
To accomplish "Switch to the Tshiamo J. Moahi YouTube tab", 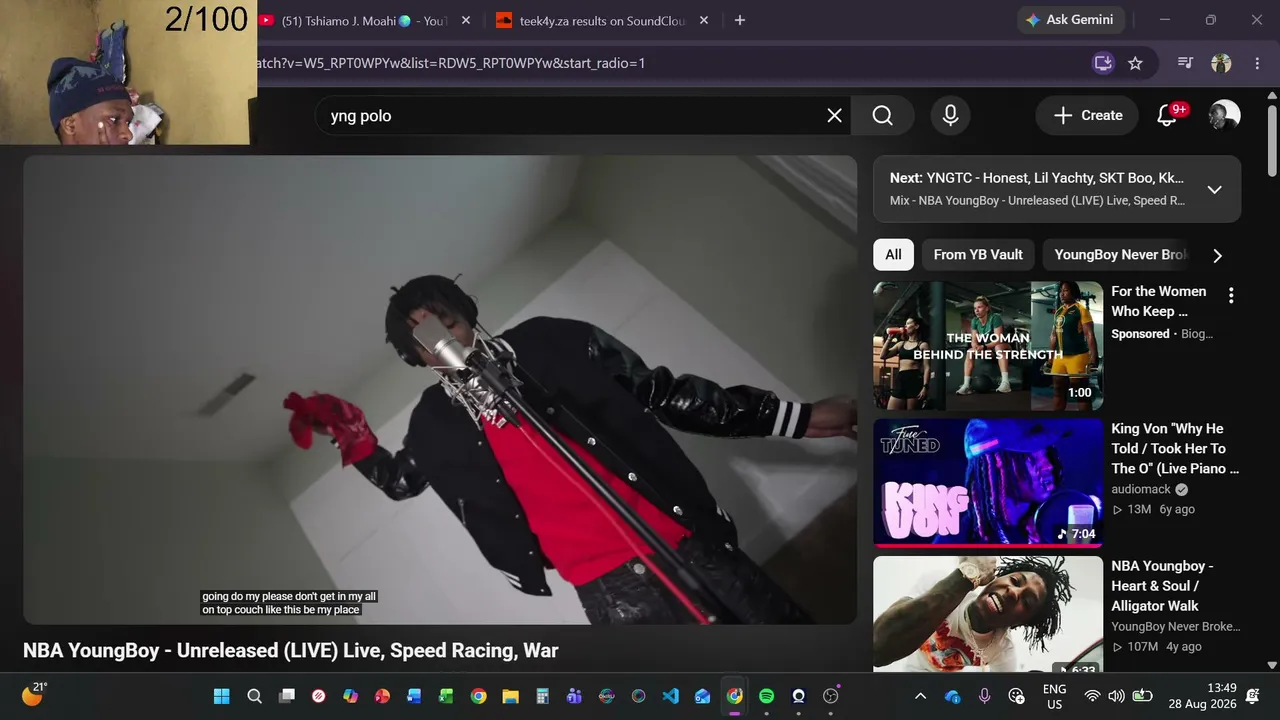I will click(364, 20).
